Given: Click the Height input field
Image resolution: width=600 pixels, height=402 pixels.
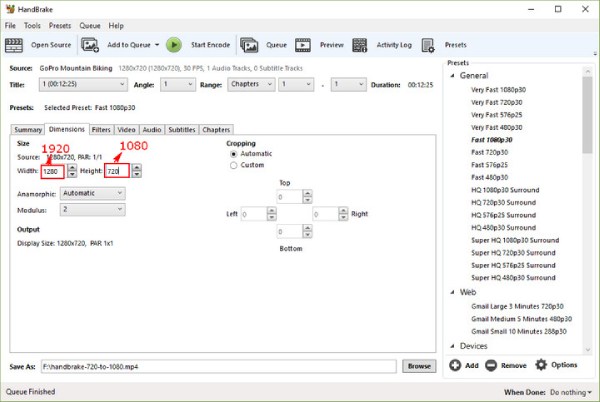Looking at the screenshot, I should (117, 171).
